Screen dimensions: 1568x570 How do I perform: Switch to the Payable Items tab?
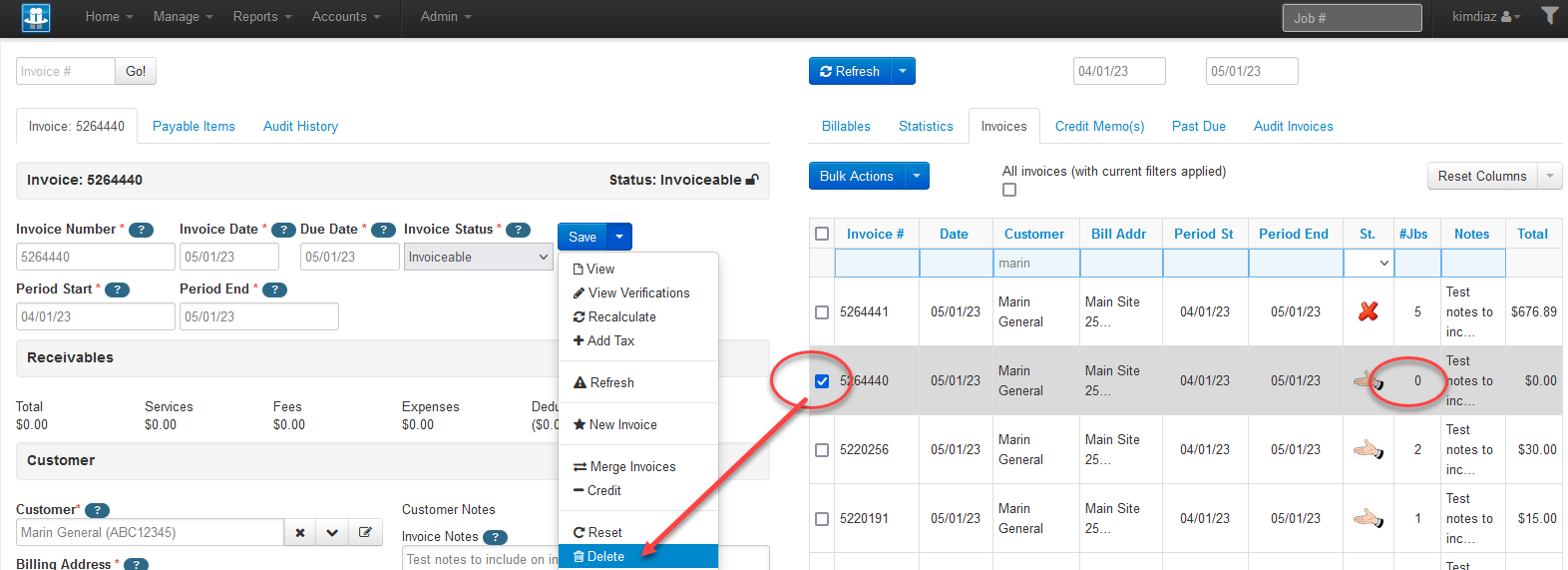(x=194, y=127)
